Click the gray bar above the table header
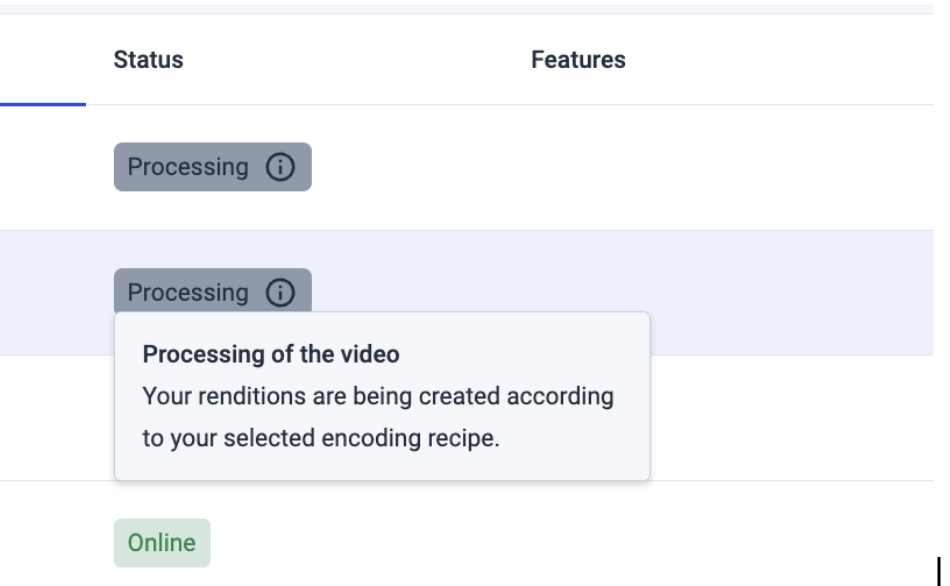The image size is (950, 586). (467, 8)
